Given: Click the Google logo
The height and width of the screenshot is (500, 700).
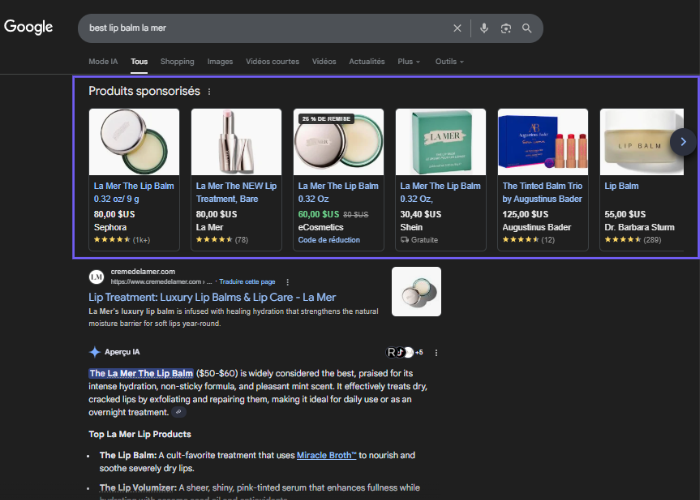Looking at the screenshot, I should pos(28,27).
